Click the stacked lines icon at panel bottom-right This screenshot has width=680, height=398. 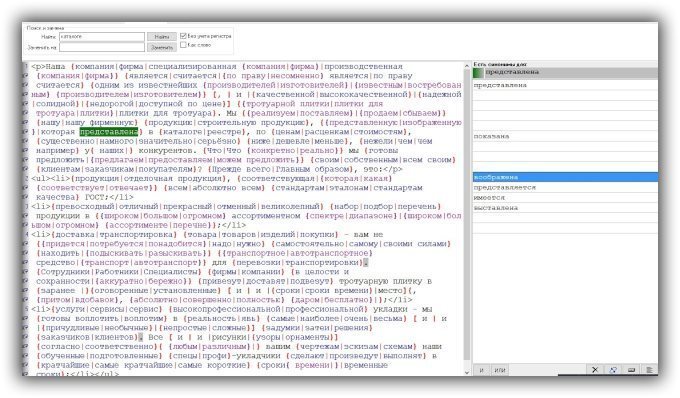[x=649, y=370]
